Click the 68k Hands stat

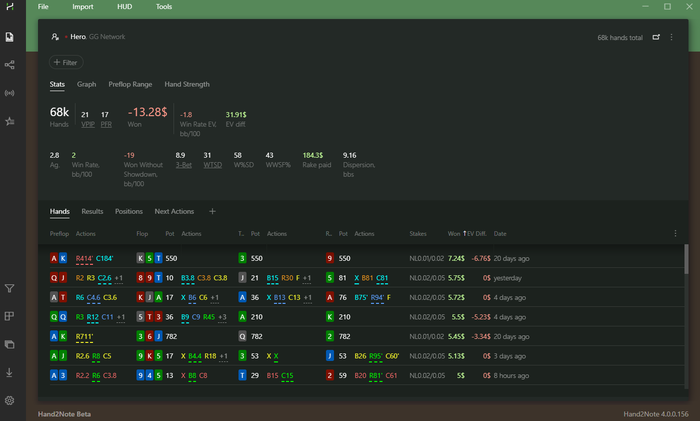[59, 113]
